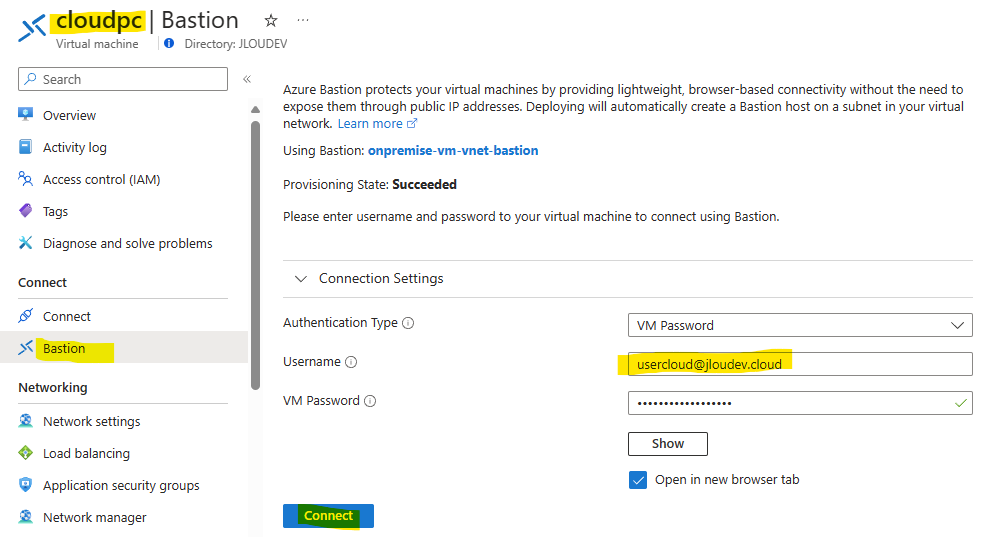The height and width of the screenshot is (537, 996).
Task: Click the blue Connect button
Action: click(x=328, y=515)
